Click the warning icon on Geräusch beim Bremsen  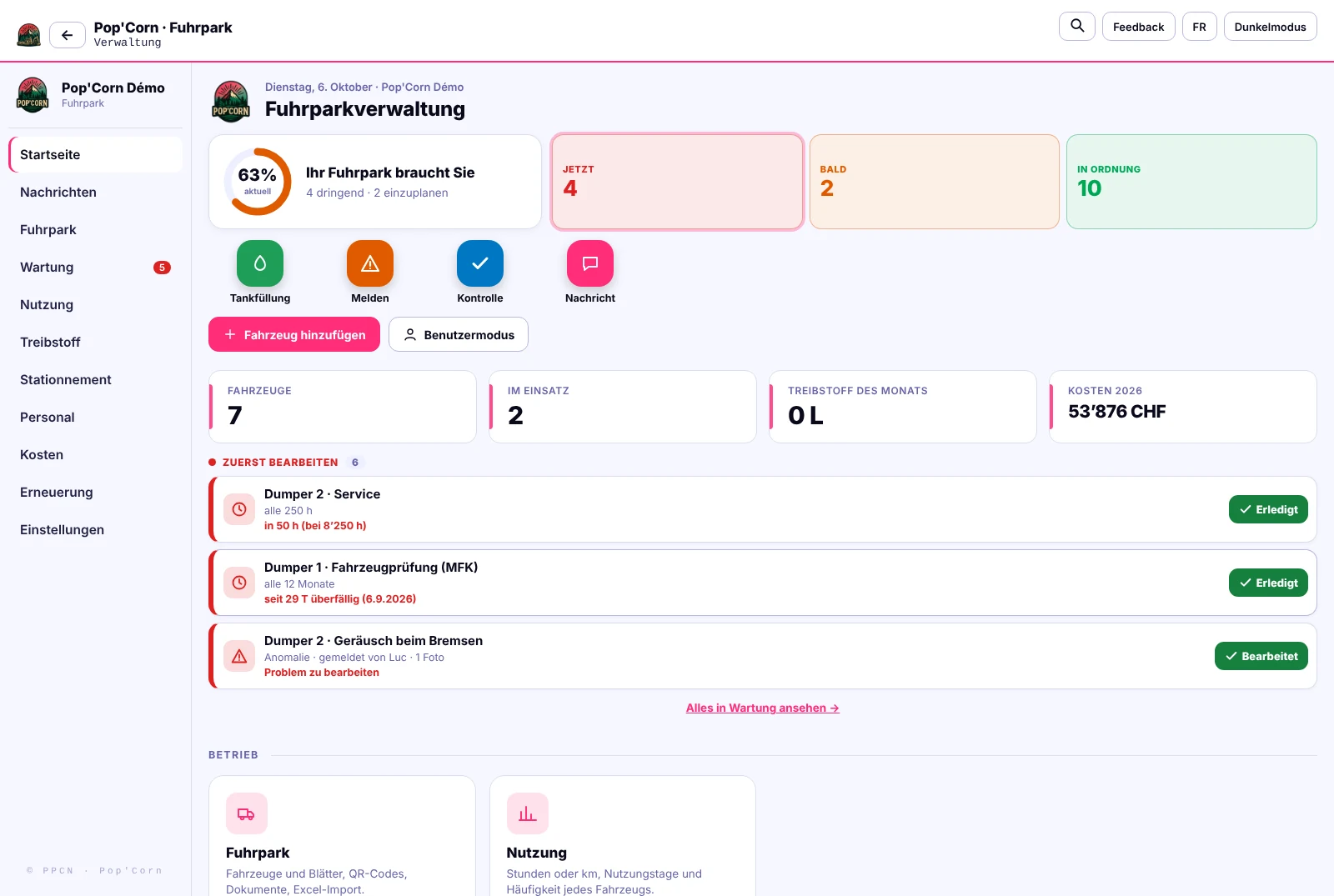(239, 656)
